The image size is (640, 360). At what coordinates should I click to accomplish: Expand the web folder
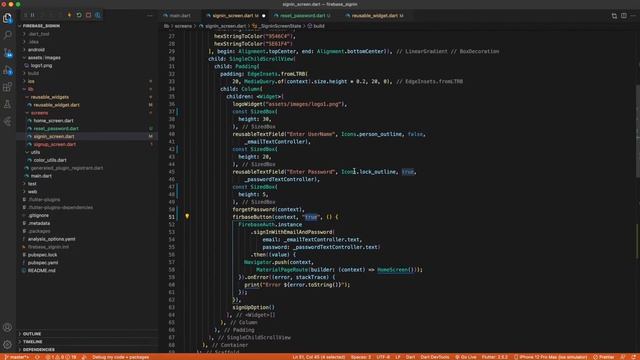tap(33, 191)
